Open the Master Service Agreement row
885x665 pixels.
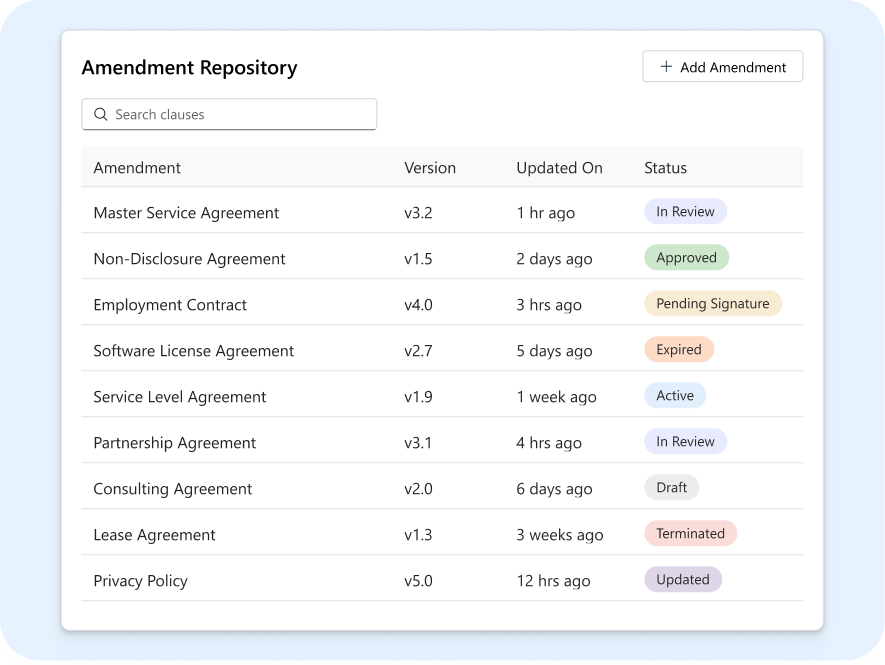442,210
